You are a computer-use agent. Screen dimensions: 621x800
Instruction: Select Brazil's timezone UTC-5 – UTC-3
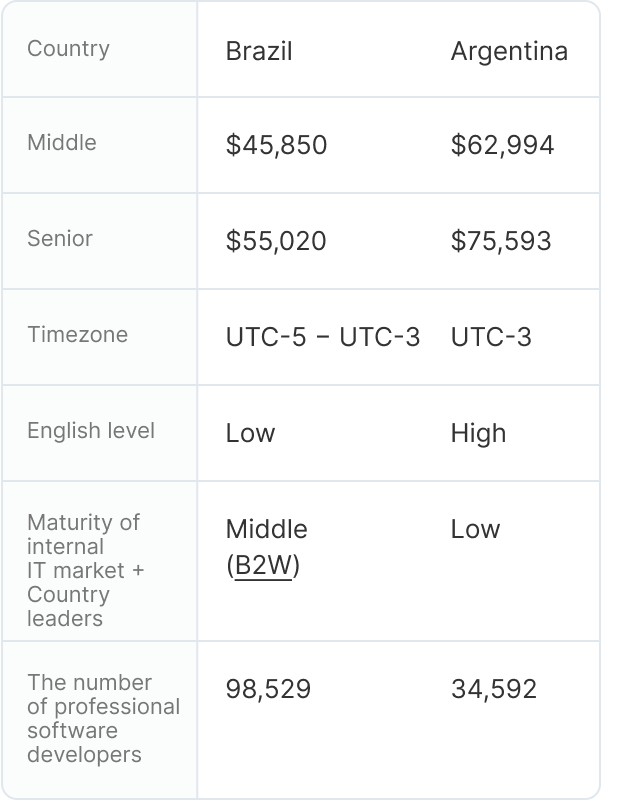tap(323, 338)
